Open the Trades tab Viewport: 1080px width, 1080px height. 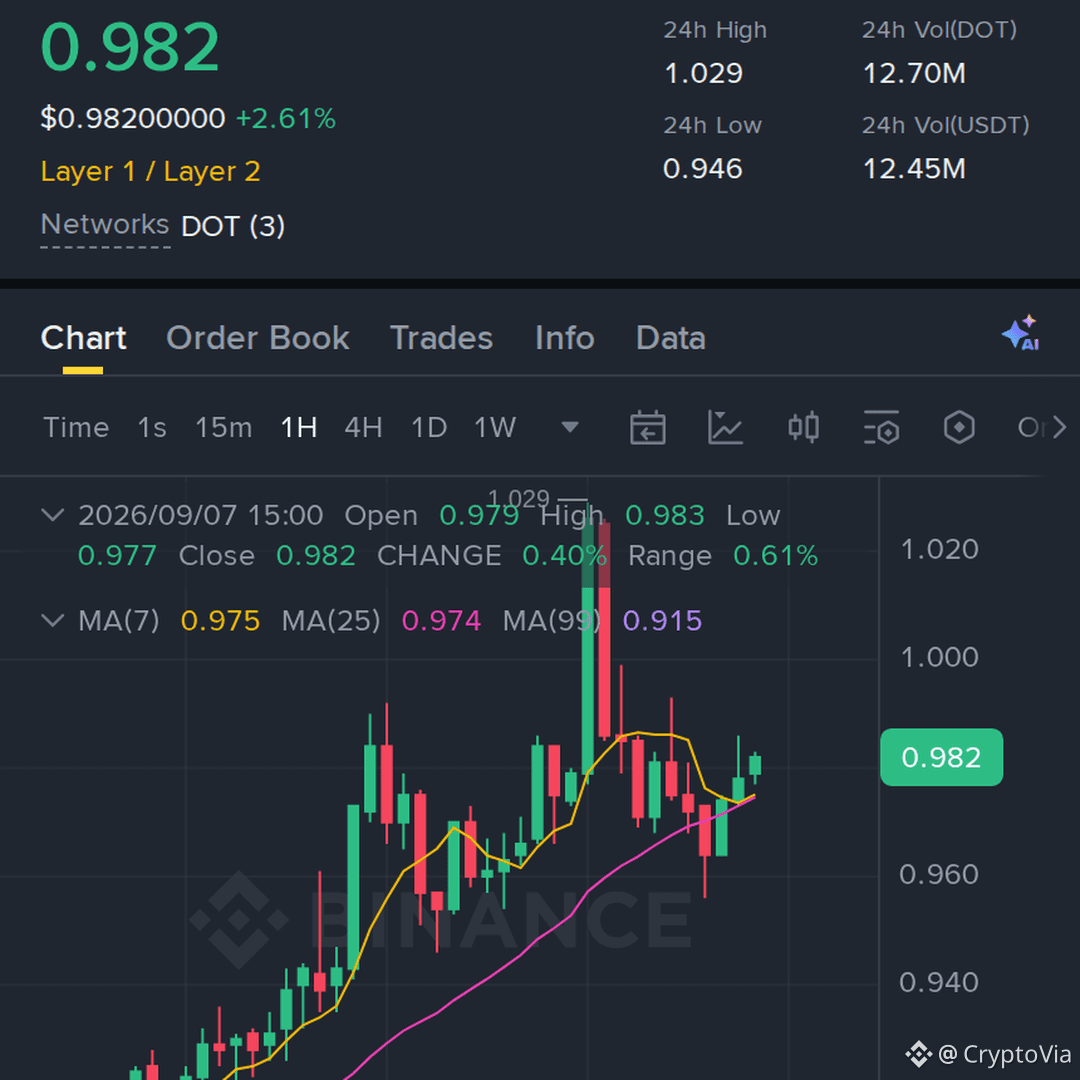pos(442,338)
